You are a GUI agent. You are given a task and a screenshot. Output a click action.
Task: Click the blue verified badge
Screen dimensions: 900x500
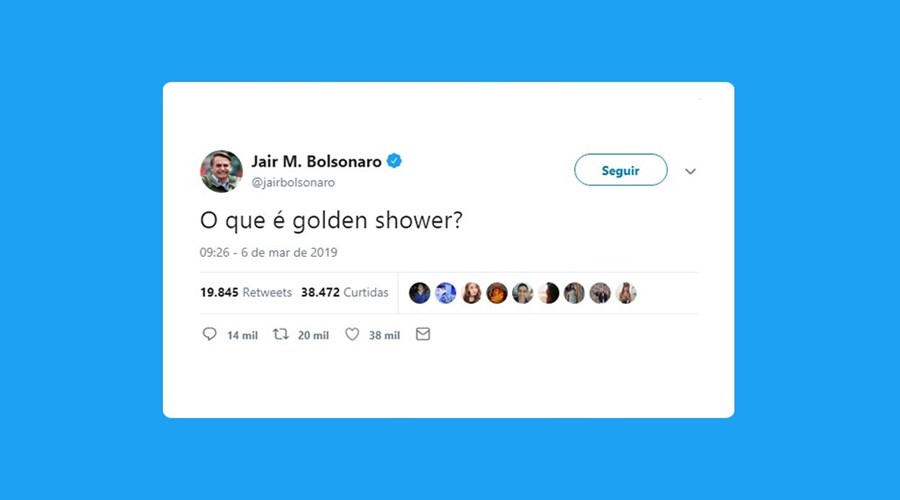pyautogui.click(x=394, y=161)
